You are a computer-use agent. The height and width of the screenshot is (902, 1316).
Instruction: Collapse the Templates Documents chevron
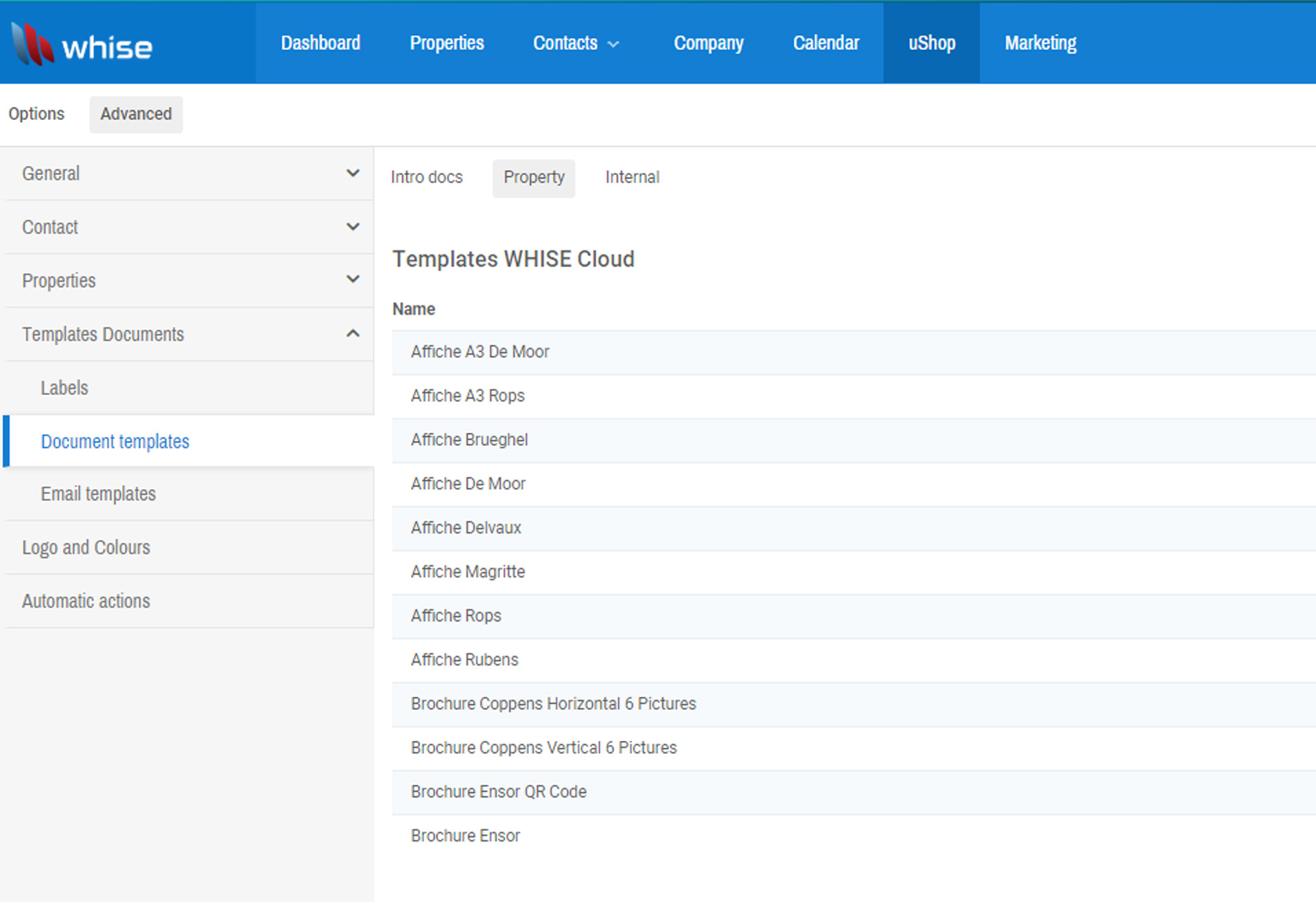tap(353, 333)
